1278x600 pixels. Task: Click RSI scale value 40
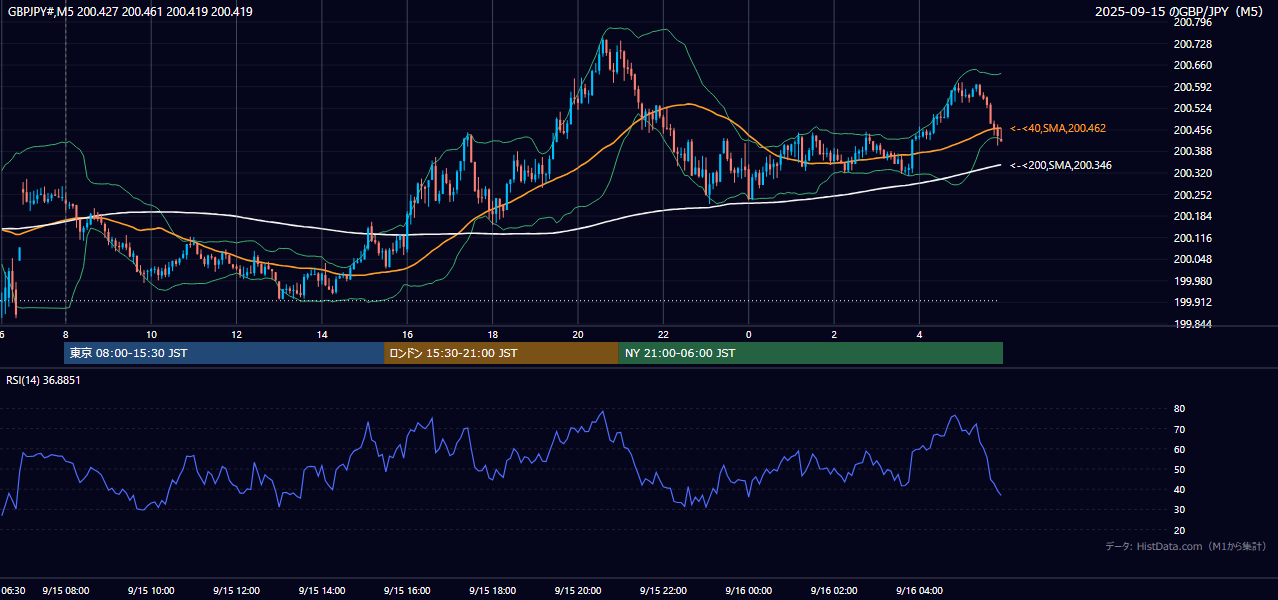1179,490
